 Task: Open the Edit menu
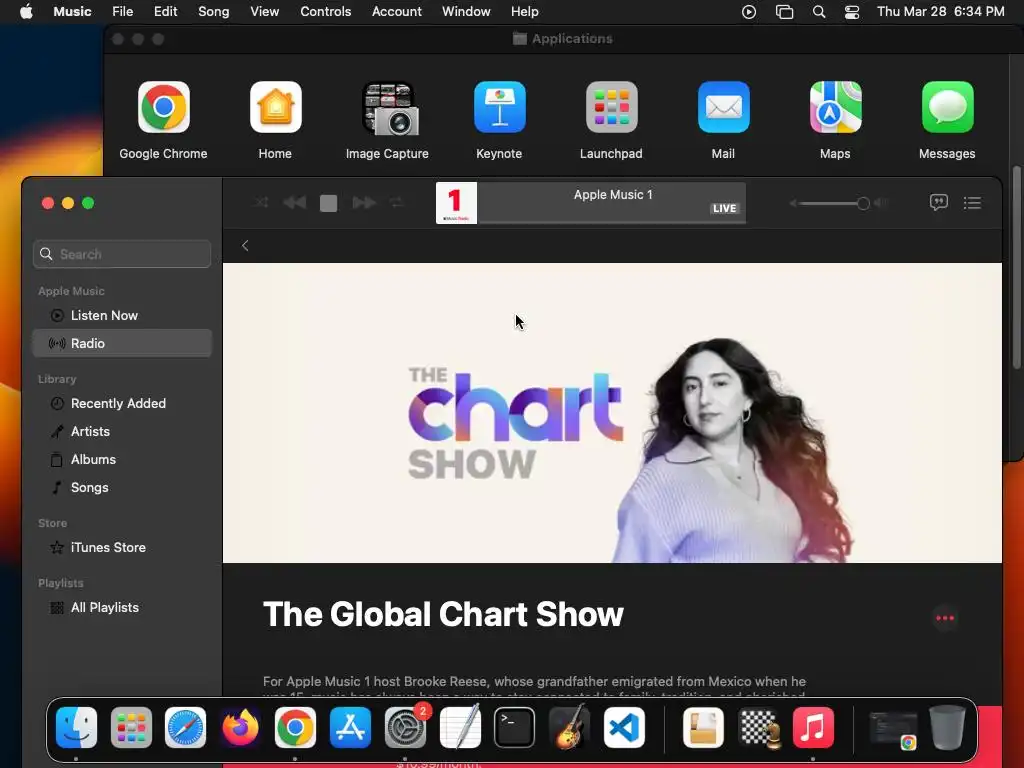coord(165,12)
